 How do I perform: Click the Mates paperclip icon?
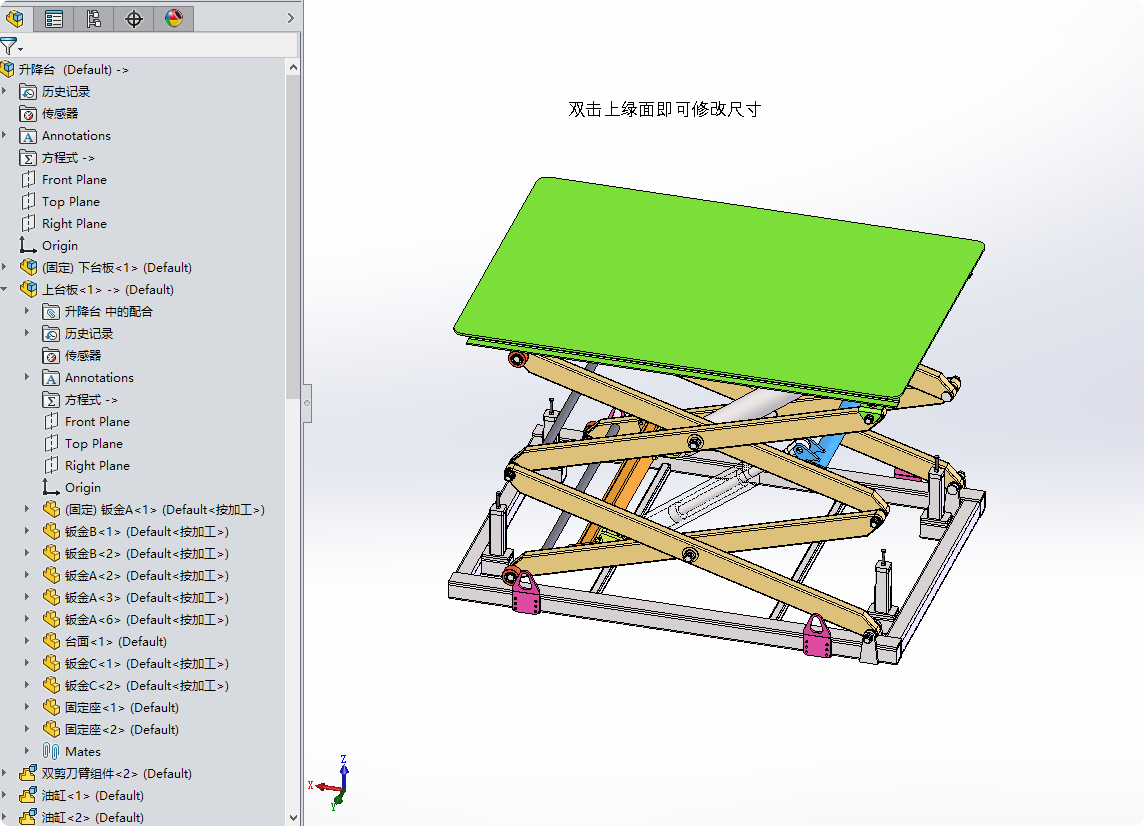point(51,751)
